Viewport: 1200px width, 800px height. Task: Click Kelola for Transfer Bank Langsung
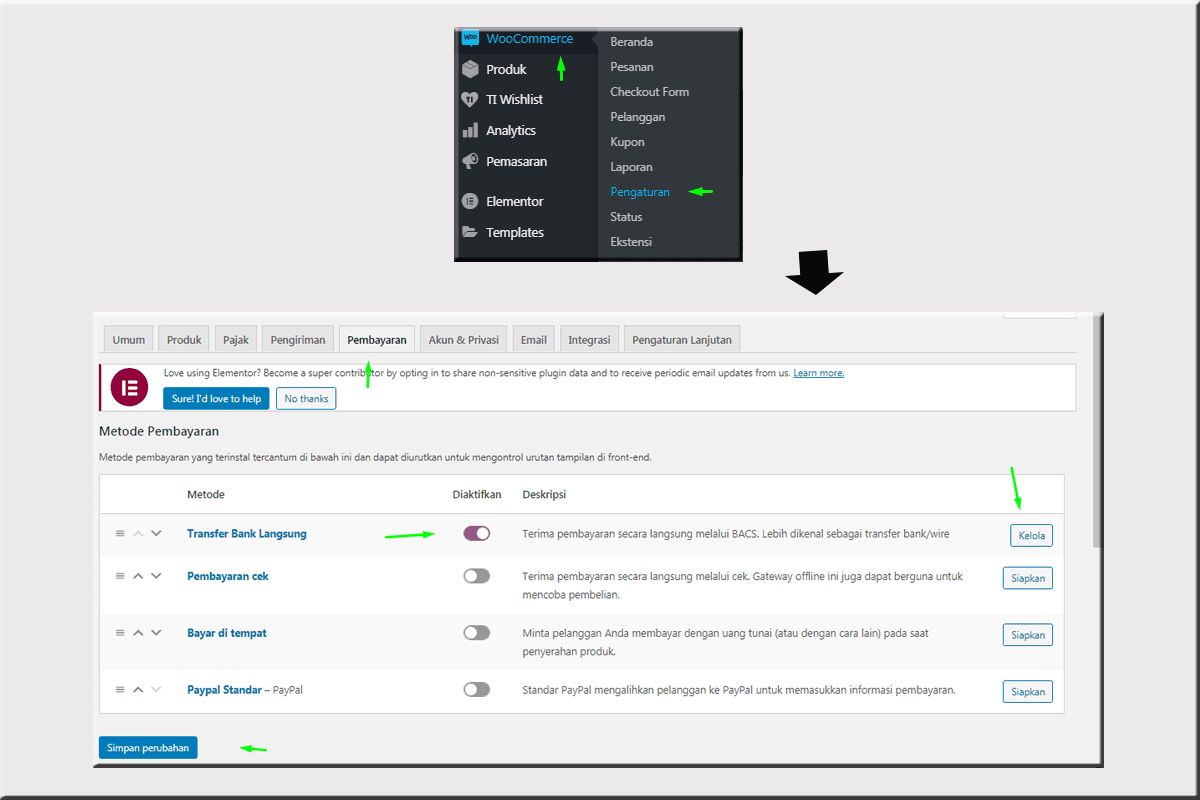click(1031, 536)
